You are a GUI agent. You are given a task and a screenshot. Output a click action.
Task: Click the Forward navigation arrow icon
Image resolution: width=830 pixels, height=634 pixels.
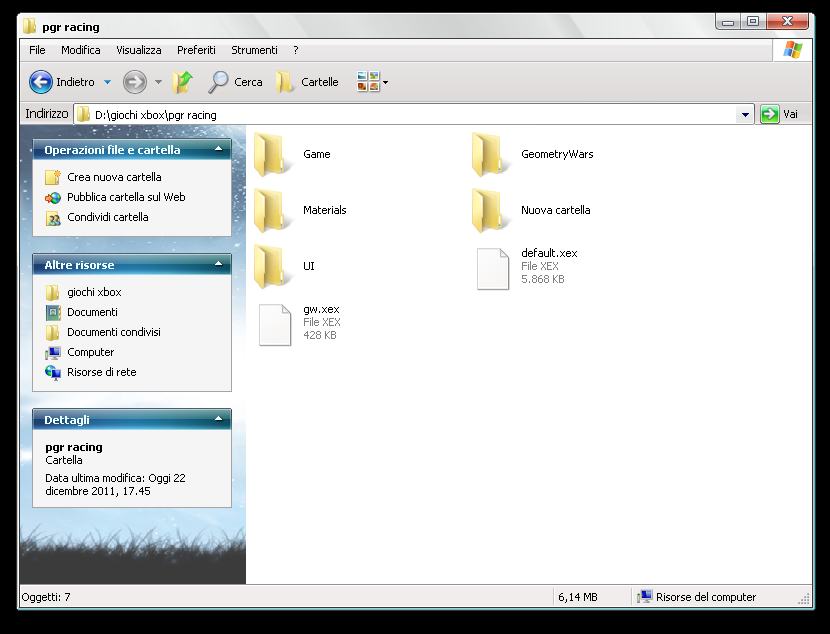pos(134,82)
